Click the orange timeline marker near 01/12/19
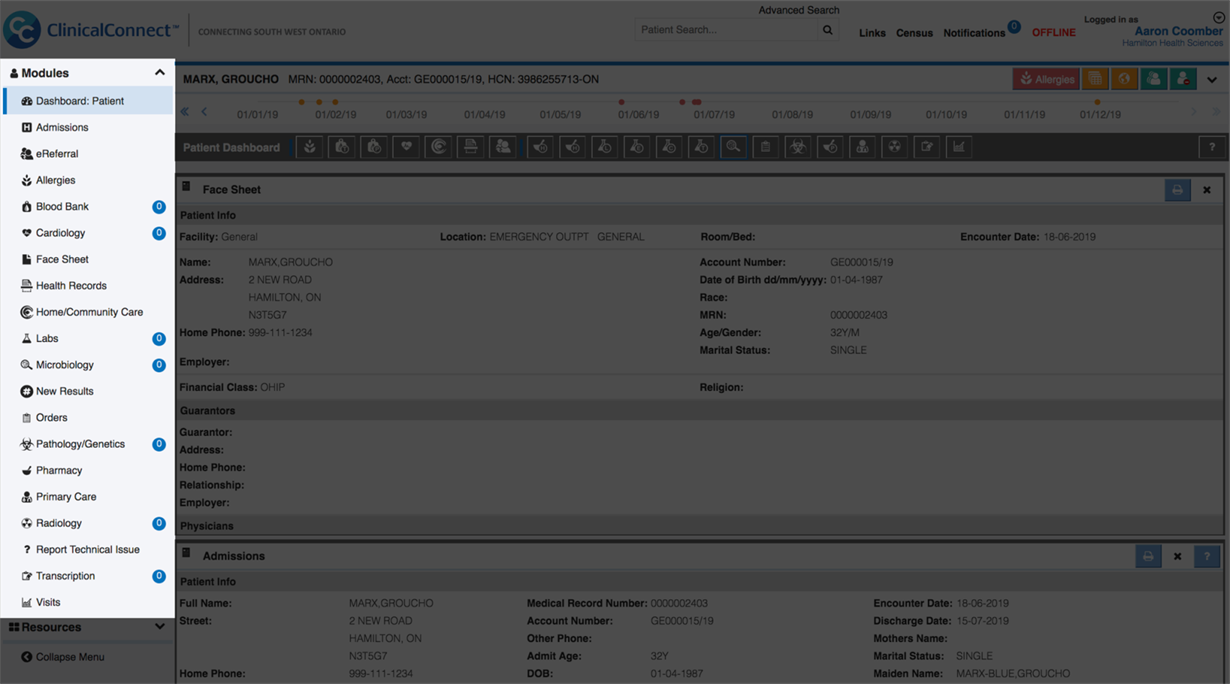 pos(1097,102)
